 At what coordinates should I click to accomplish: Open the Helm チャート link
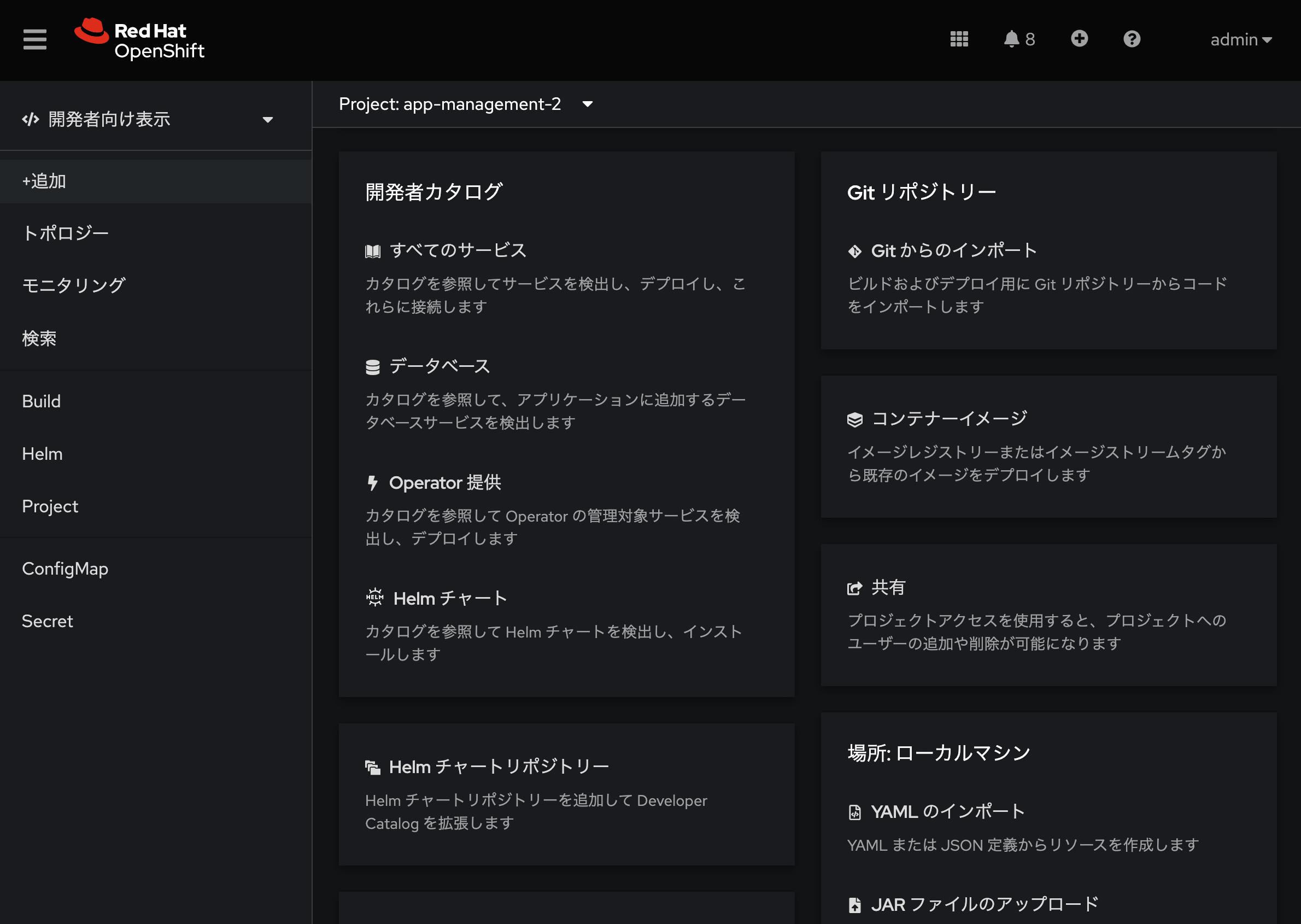[x=450, y=598]
